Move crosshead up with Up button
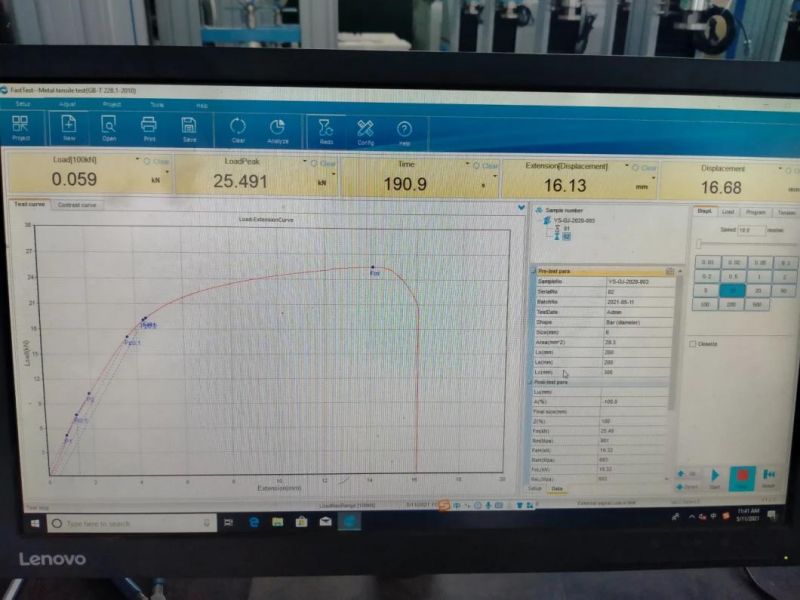The image size is (800, 600). [687, 474]
